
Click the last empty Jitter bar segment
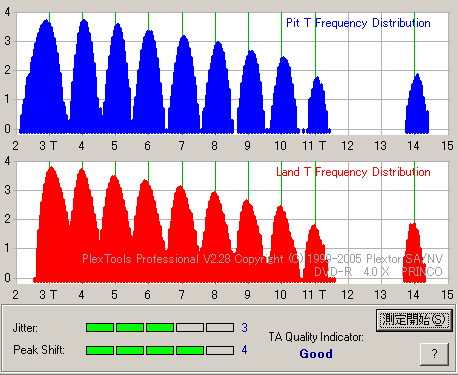pyautogui.click(x=220, y=328)
